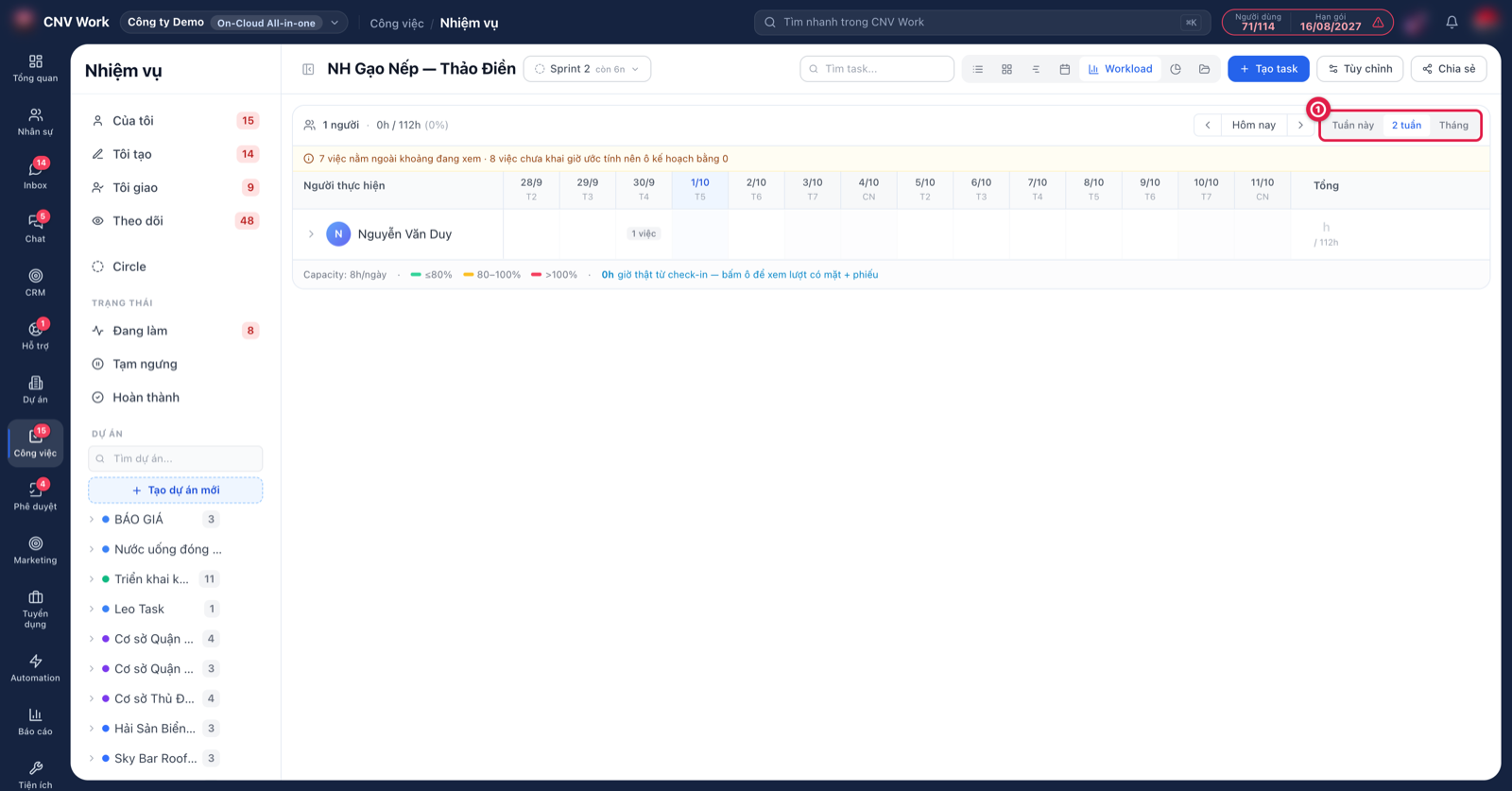Go to previous period arrow
This screenshot has width=1512, height=791.
[x=1208, y=125]
